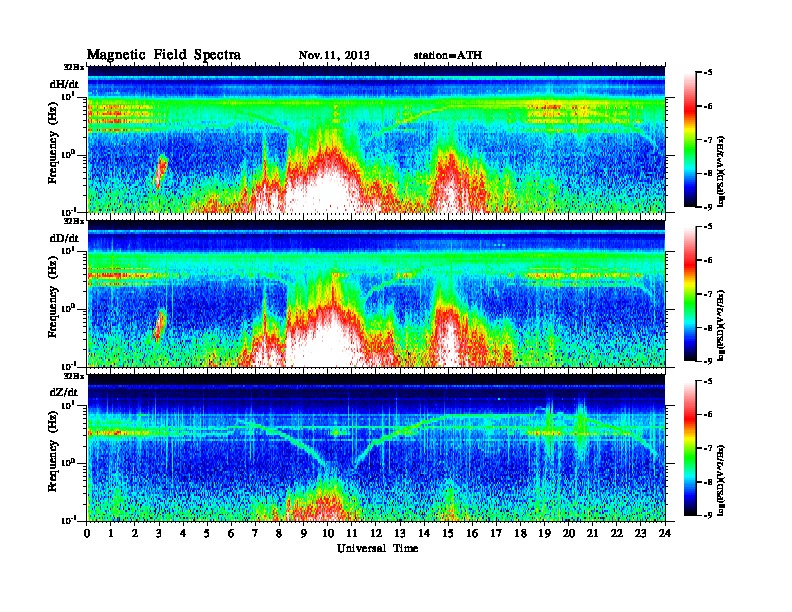Viewport: 792px width, 612px height.
Task: Click the log(PSD) unit label beside dH/dt color bar
Action: (722, 171)
